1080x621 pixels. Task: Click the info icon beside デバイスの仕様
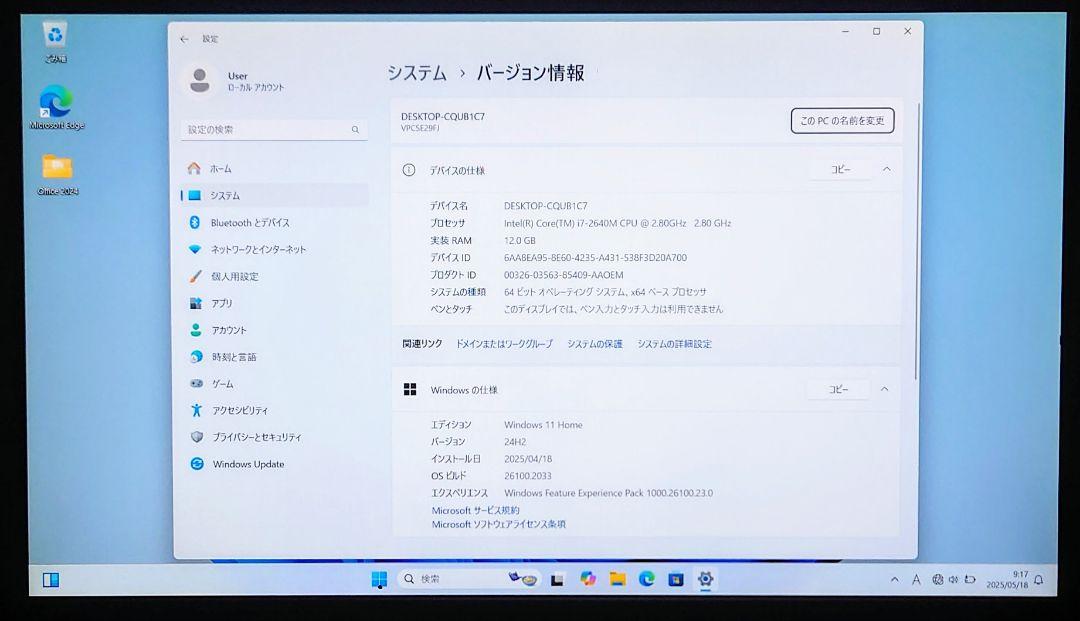click(x=408, y=169)
